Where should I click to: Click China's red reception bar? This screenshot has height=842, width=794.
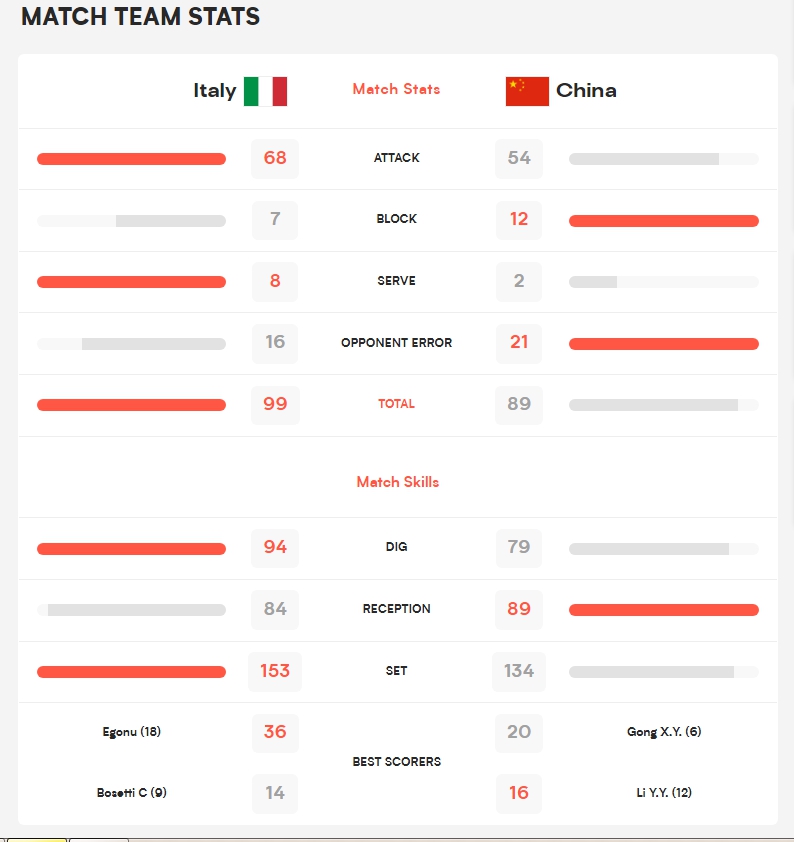(x=664, y=610)
